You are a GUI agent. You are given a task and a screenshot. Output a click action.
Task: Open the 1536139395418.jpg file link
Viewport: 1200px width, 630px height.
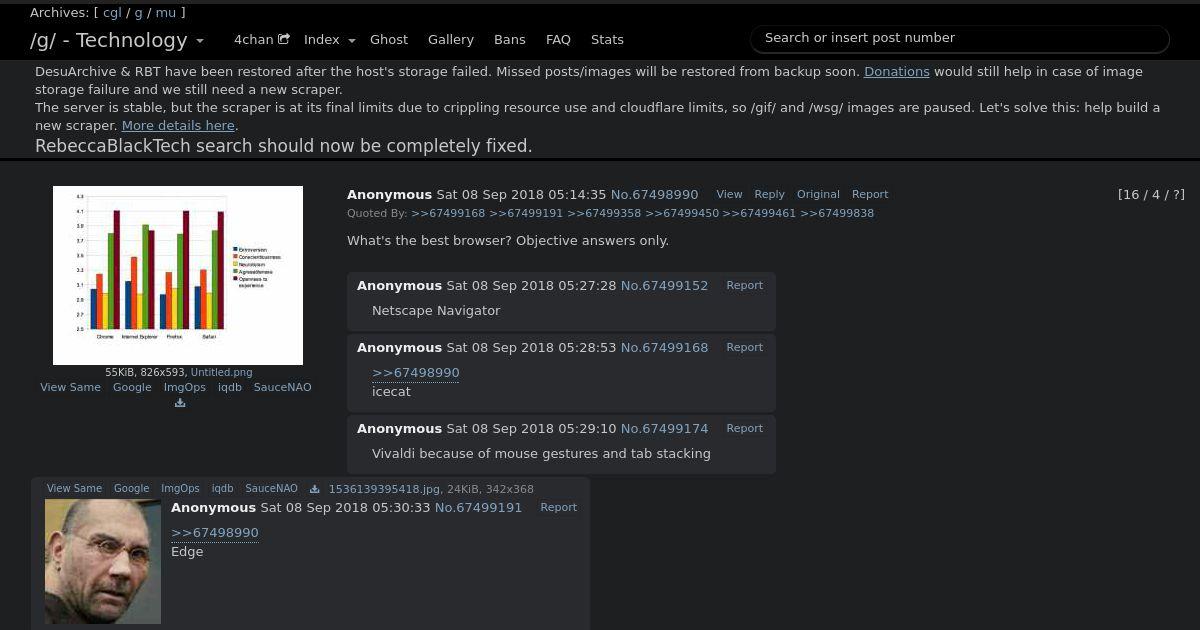click(384, 489)
